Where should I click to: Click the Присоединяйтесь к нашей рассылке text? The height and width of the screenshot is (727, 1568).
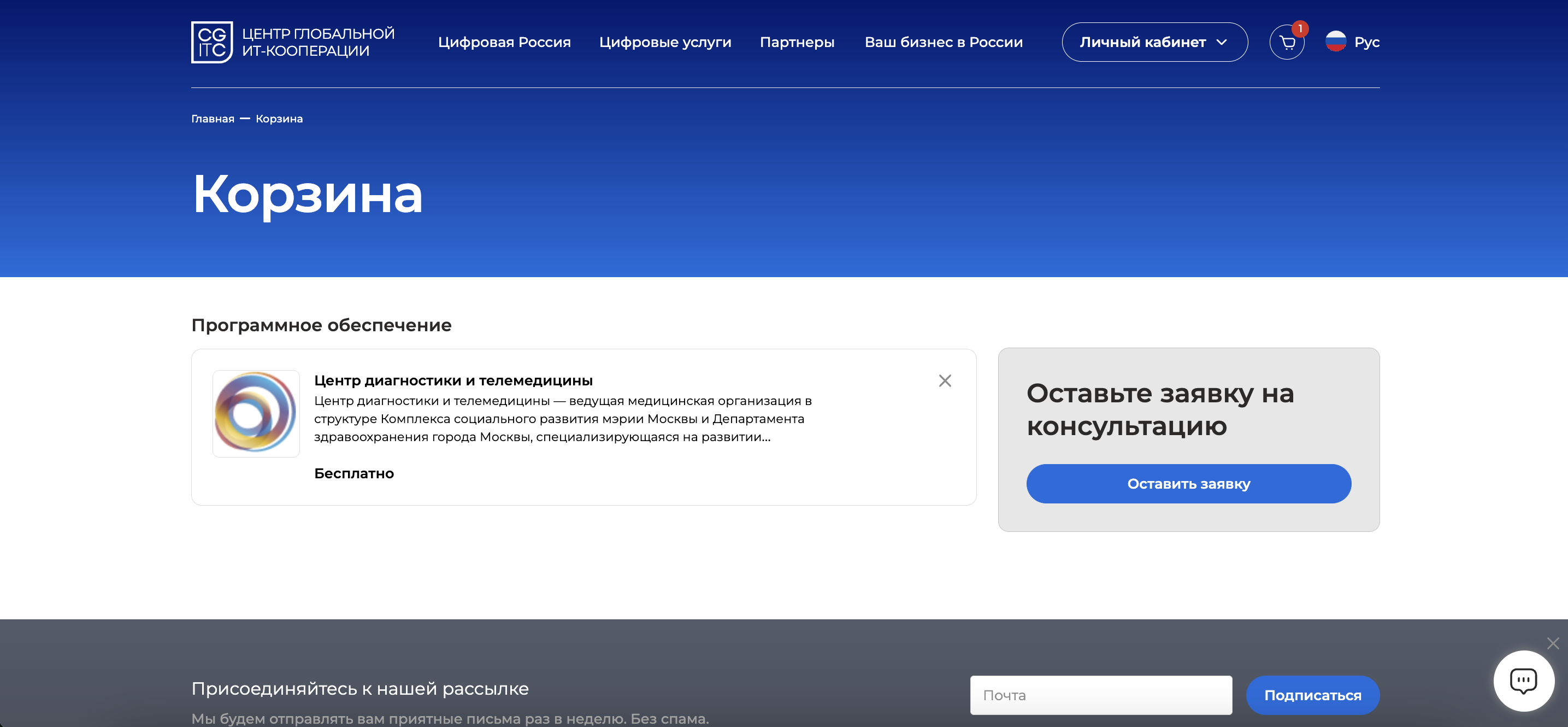359,689
